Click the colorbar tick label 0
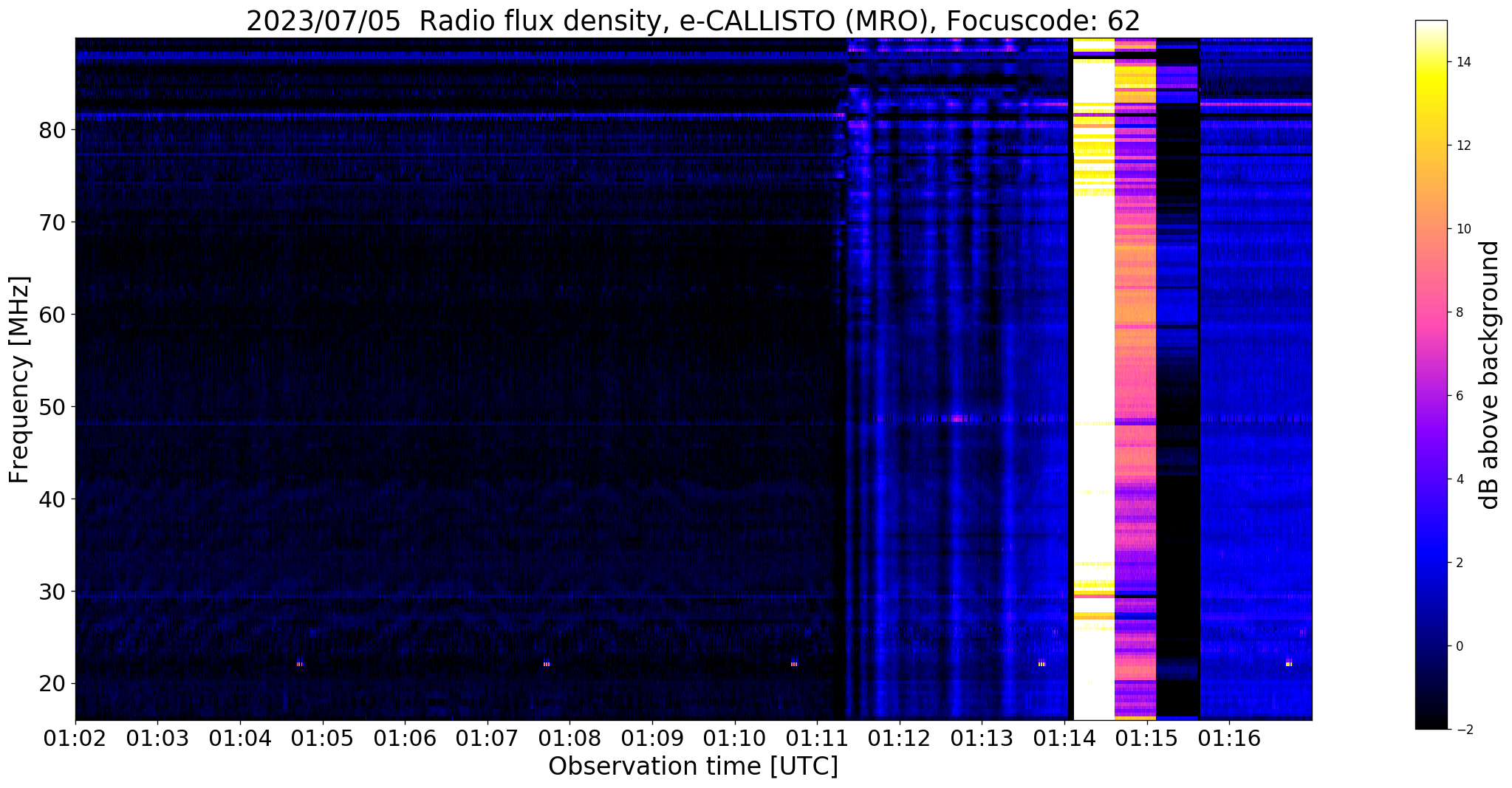Viewport: 1512px width, 788px height. [x=1459, y=646]
